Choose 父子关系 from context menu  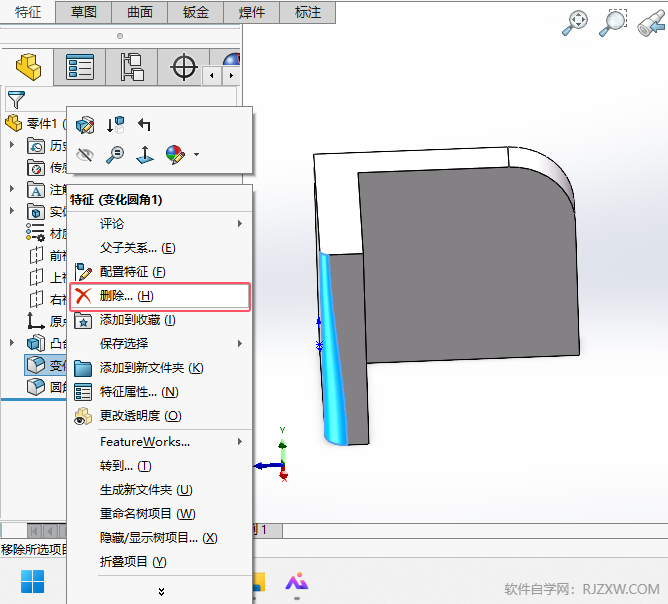point(160,248)
